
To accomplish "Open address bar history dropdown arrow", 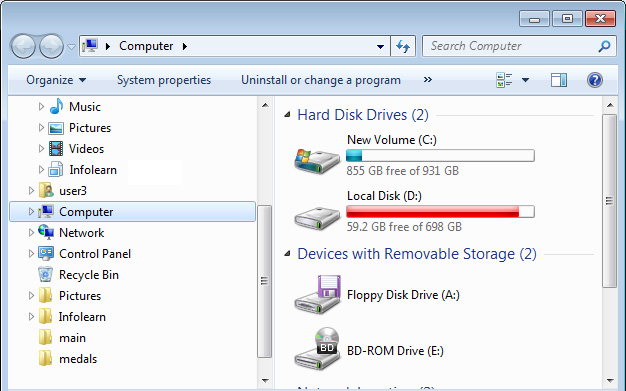I will (x=380, y=46).
